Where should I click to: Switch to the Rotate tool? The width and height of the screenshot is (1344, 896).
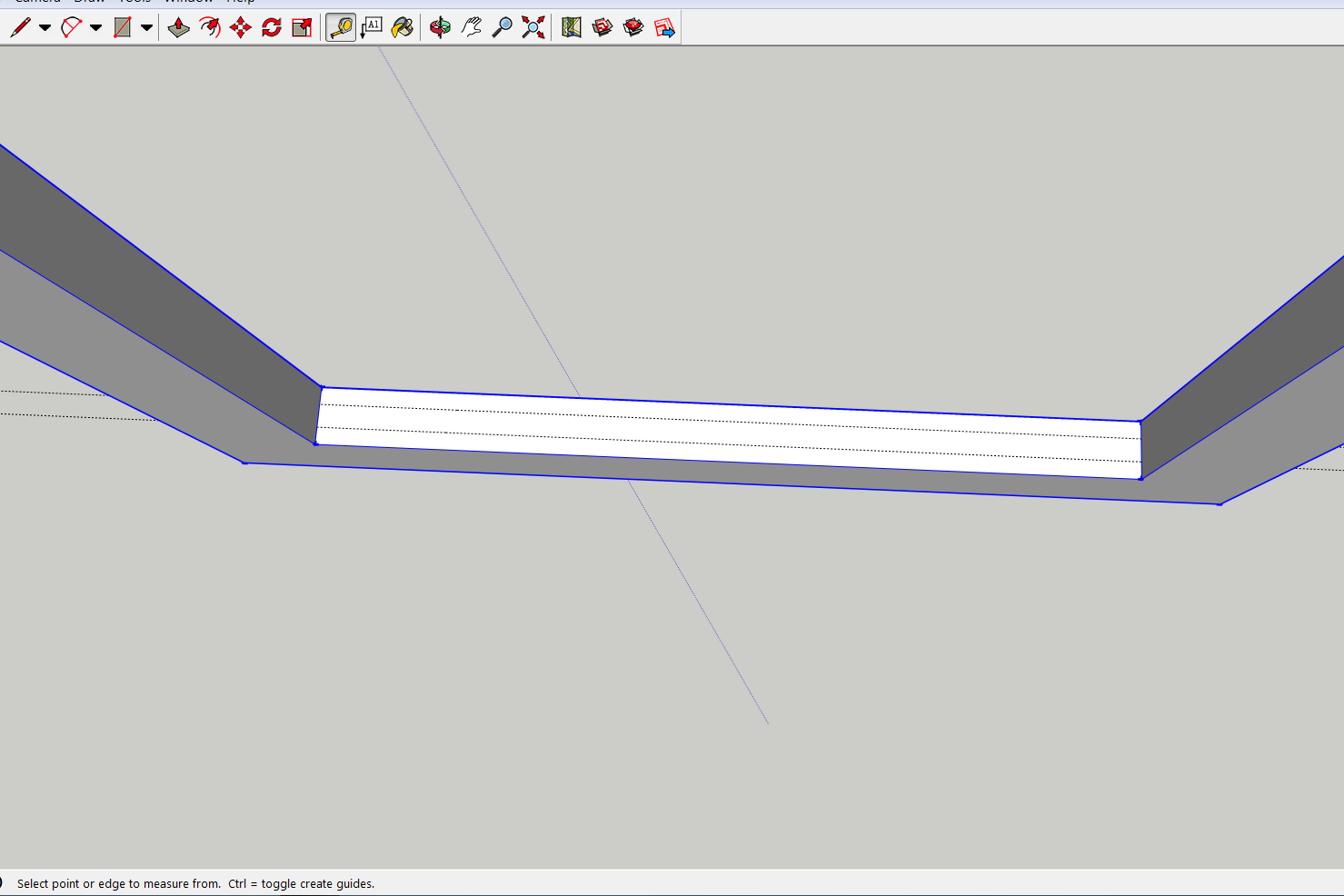272,27
